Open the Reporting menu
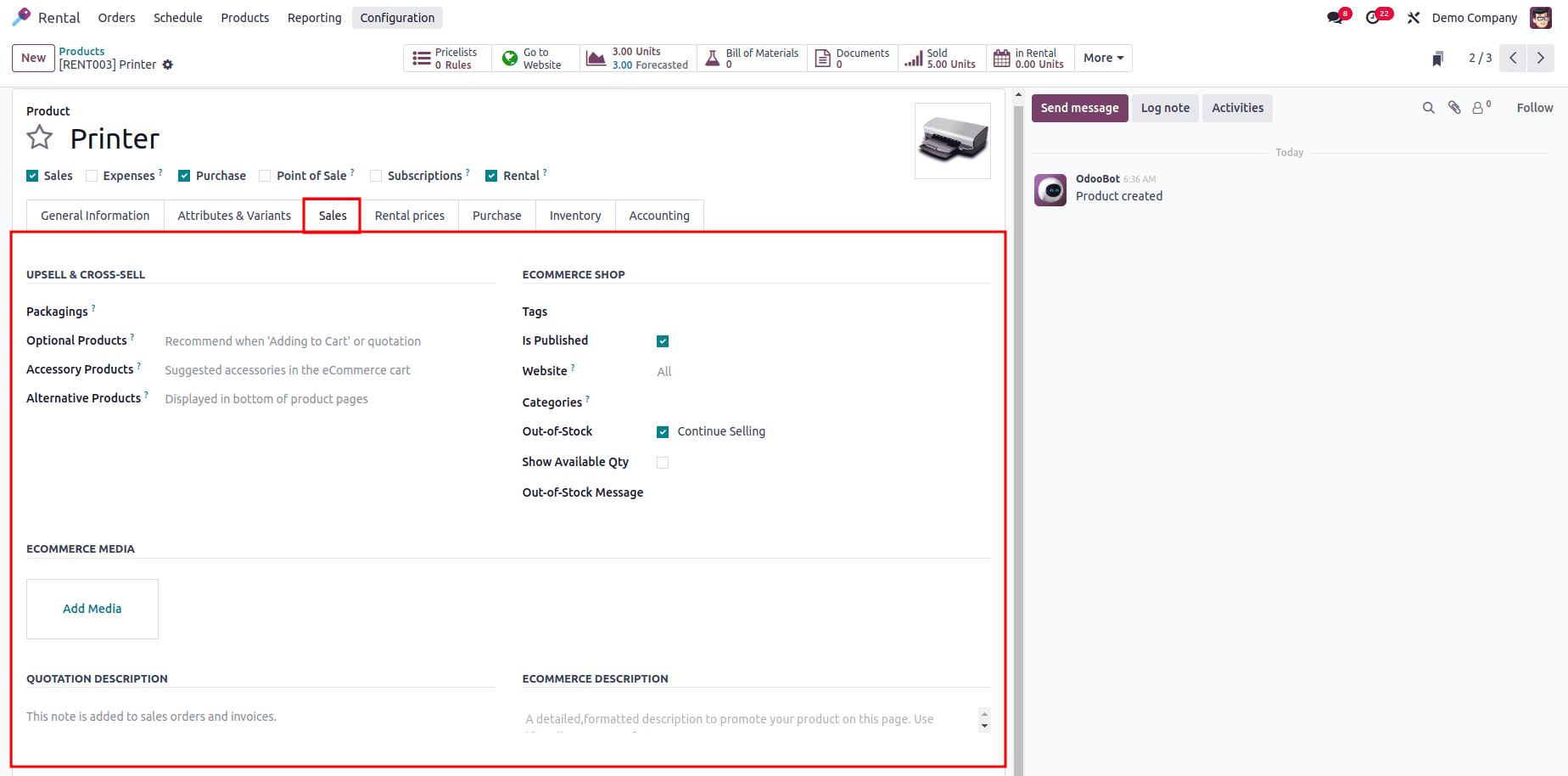Image resolution: width=1568 pixels, height=776 pixels. point(314,17)
